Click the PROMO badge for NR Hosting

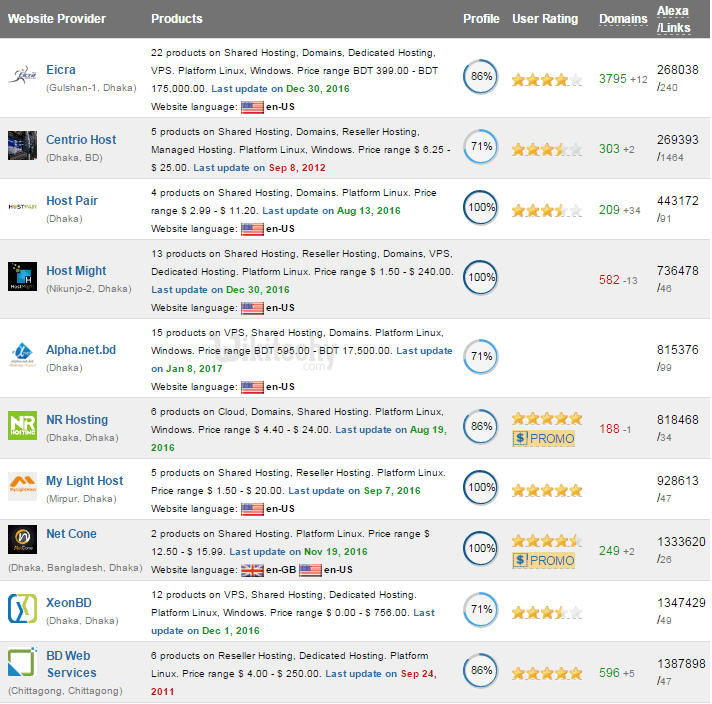(544, 439)
